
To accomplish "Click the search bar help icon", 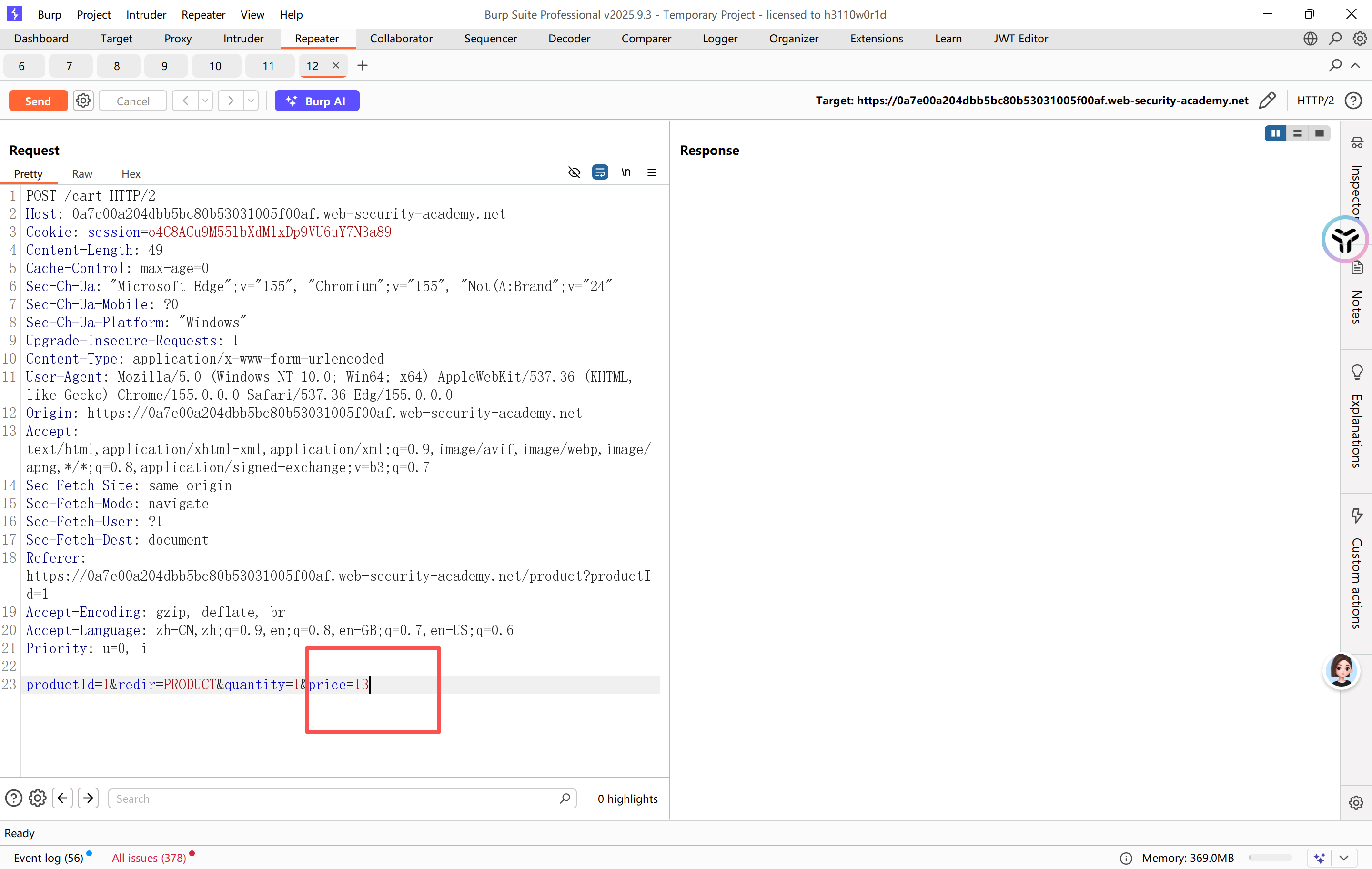I will pyautogui.click(x=14, y=798).
